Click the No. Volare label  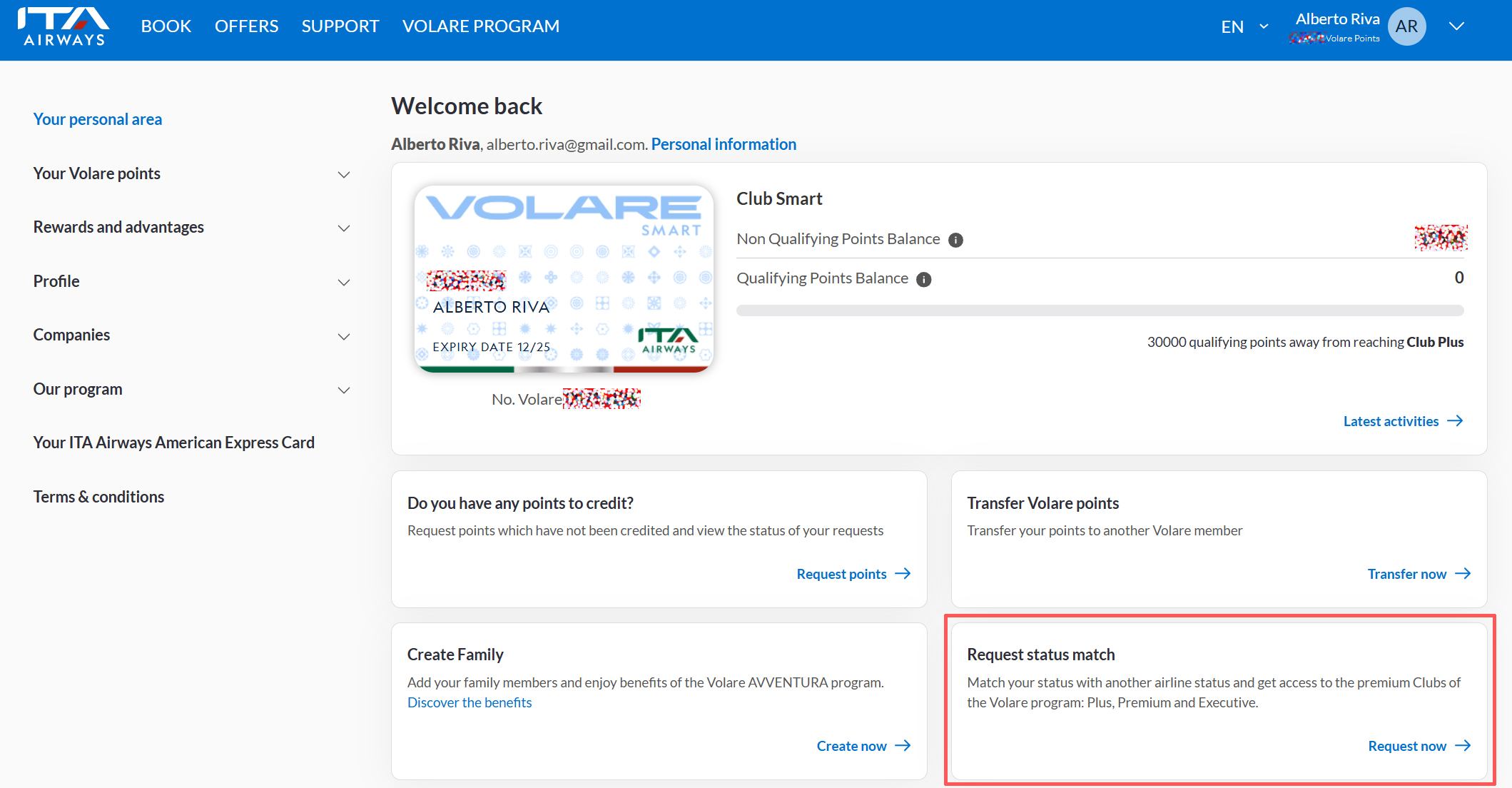[527, 399]
